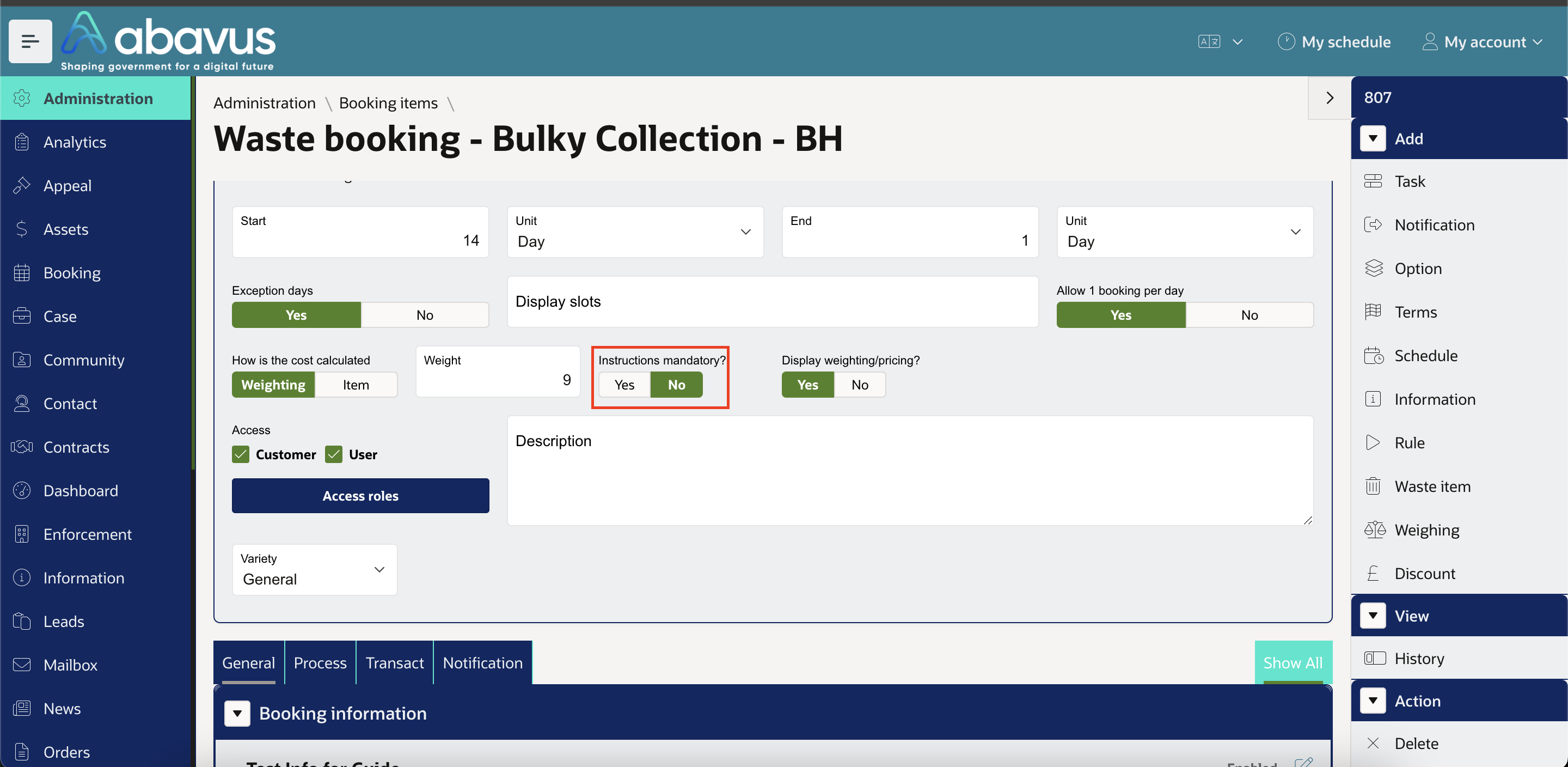Screen dimensions: 1568x767
Task: Open the Assets dollar icon
Action: pyautogui.click(x=22, y=229)
